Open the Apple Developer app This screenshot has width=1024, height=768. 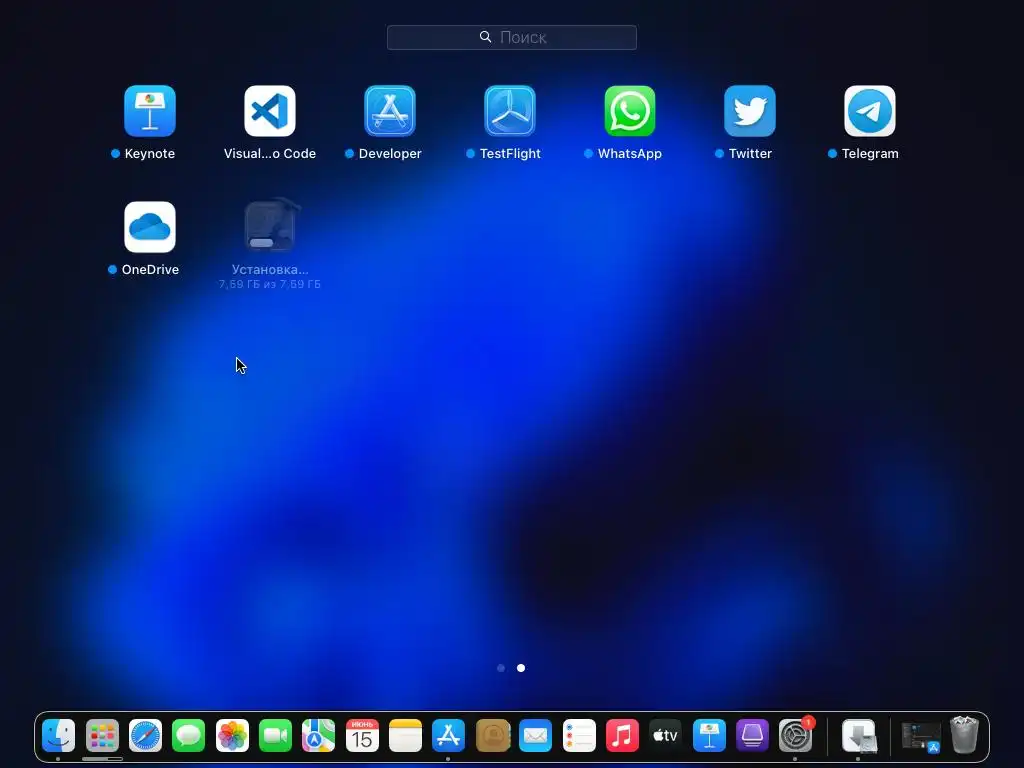[x=390, y=111]
